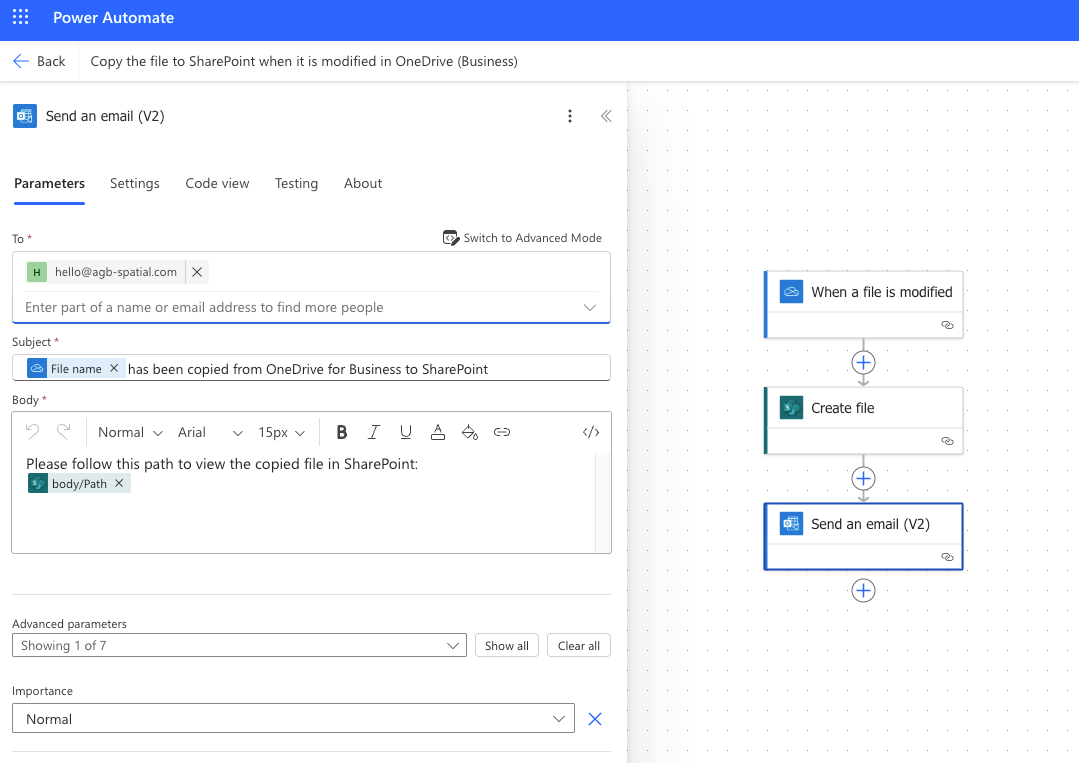The height and width of the screenshot is (763, 1079).
Task: Select the When a file is modified trigger
Action: pyautogui.click(x=864, y=304)
